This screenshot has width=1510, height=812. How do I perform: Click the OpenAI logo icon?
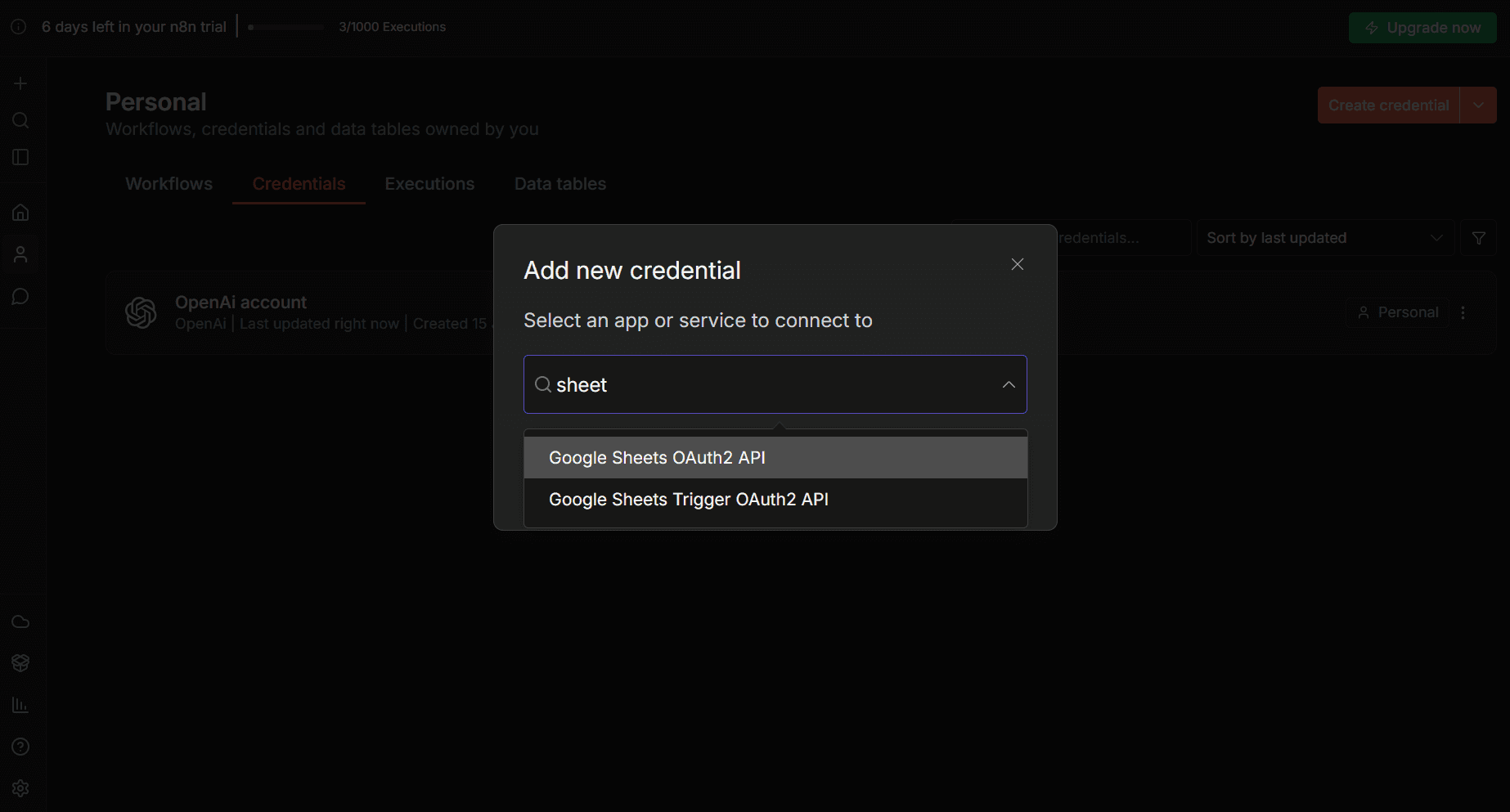[141, 312]
